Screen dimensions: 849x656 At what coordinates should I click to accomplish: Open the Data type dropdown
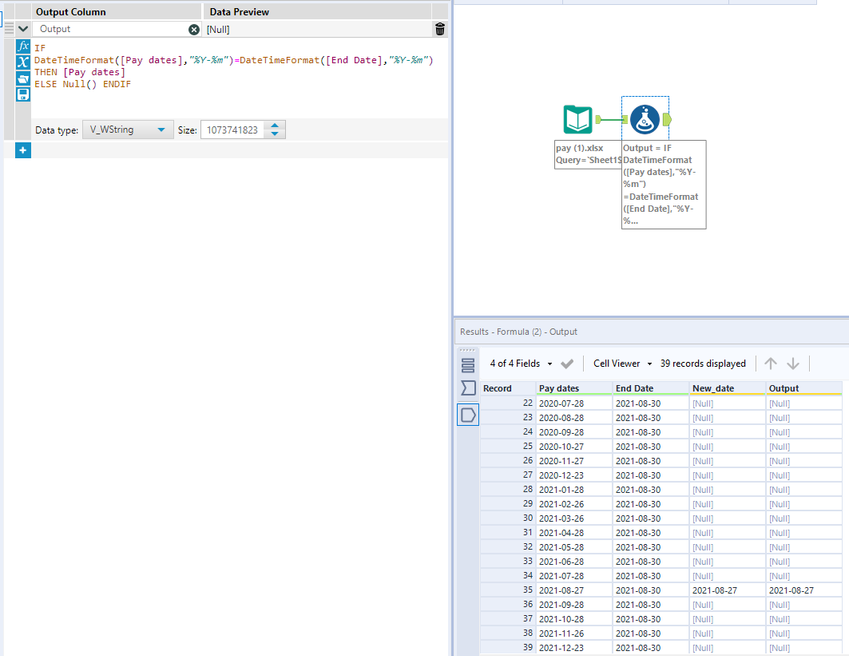(x=128, y=130)
